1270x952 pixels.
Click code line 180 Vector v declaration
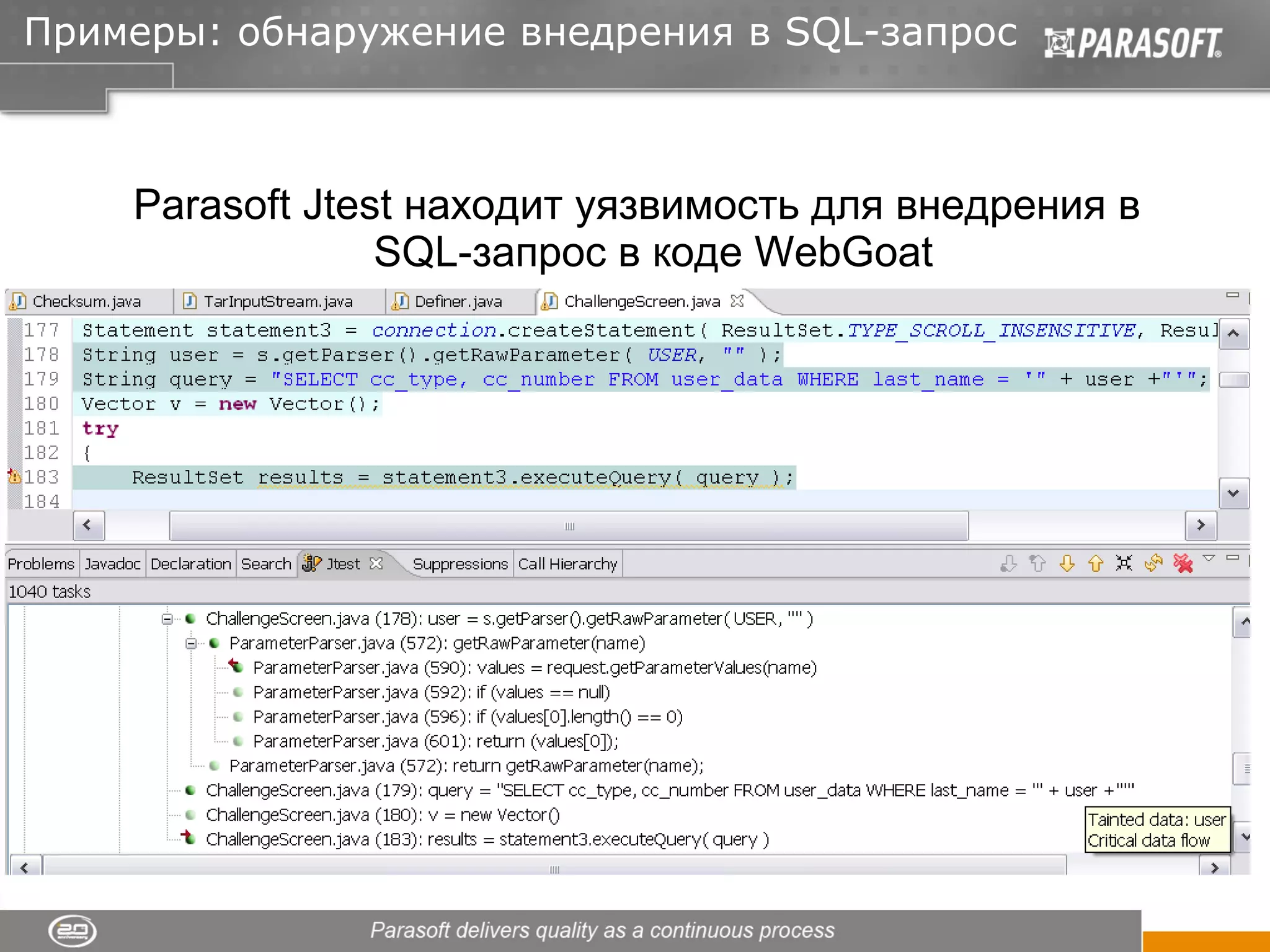[230, 404]
